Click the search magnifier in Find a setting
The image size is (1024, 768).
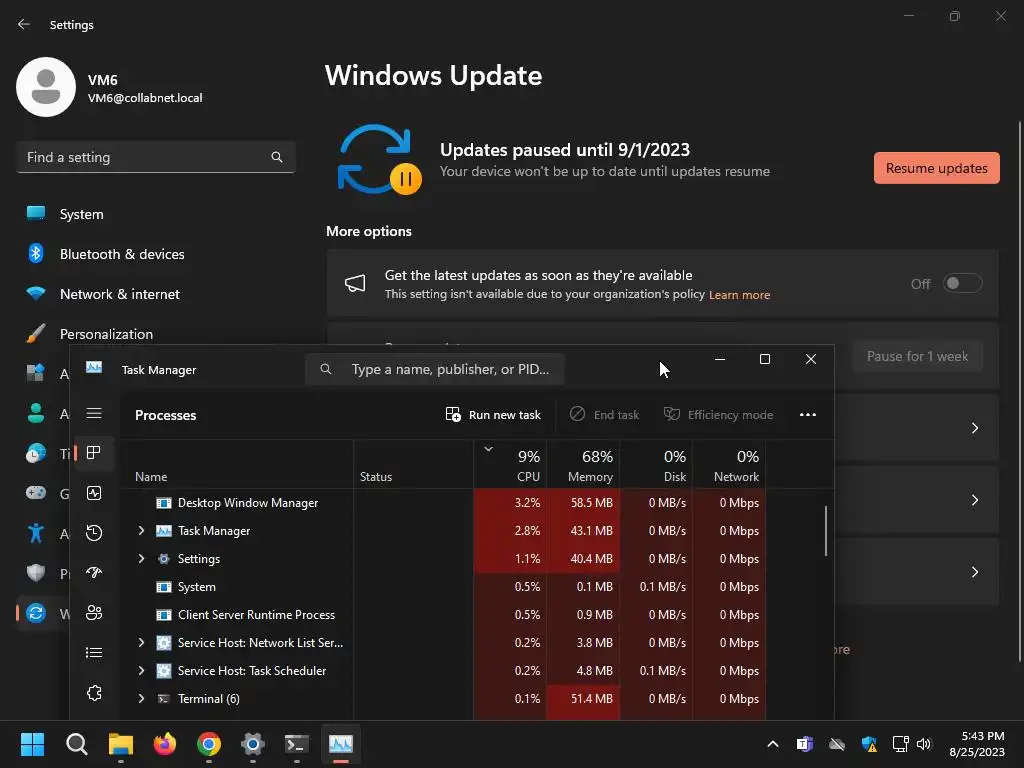click(x=277, y=157)
